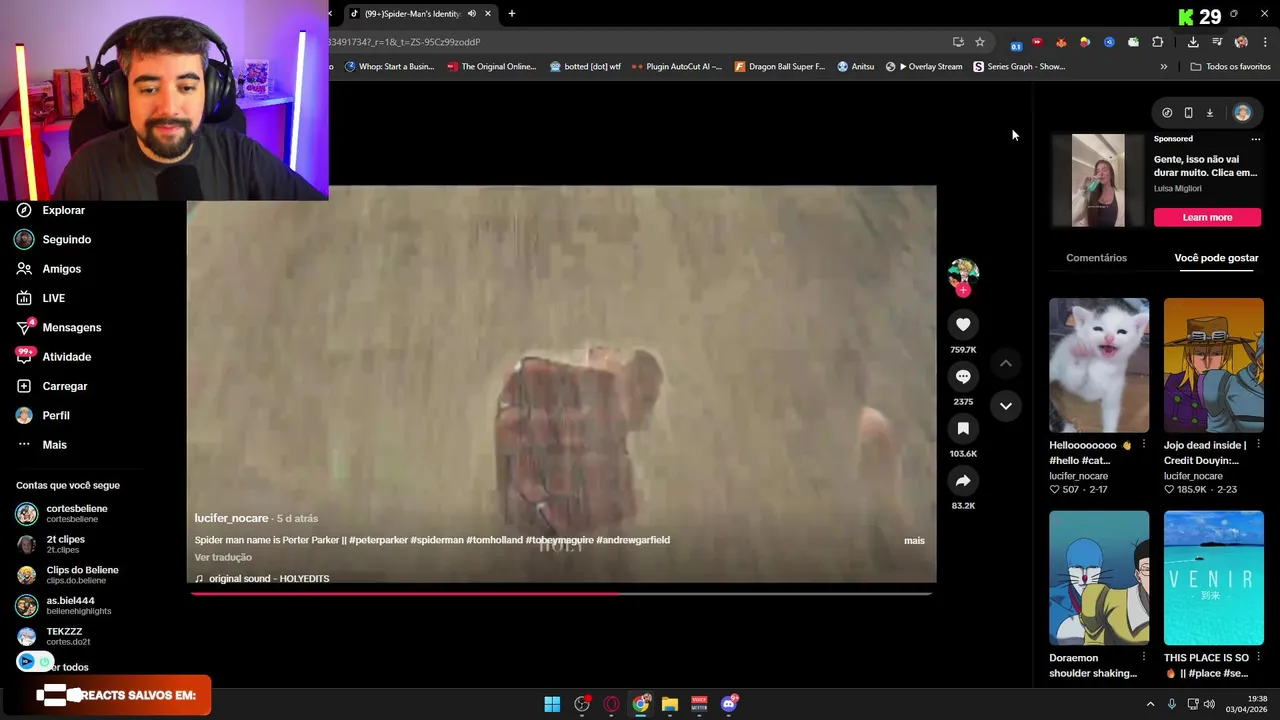Viewport: 1280px width, 720px height.
Task: Click the #tomholland hashtag in the caption
Action: (x=494, y=540)
